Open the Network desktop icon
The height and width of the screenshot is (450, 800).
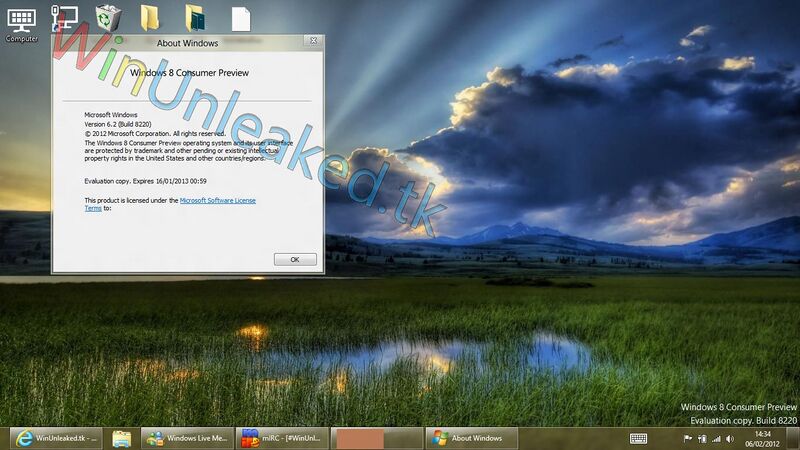(x=65, y=18)
